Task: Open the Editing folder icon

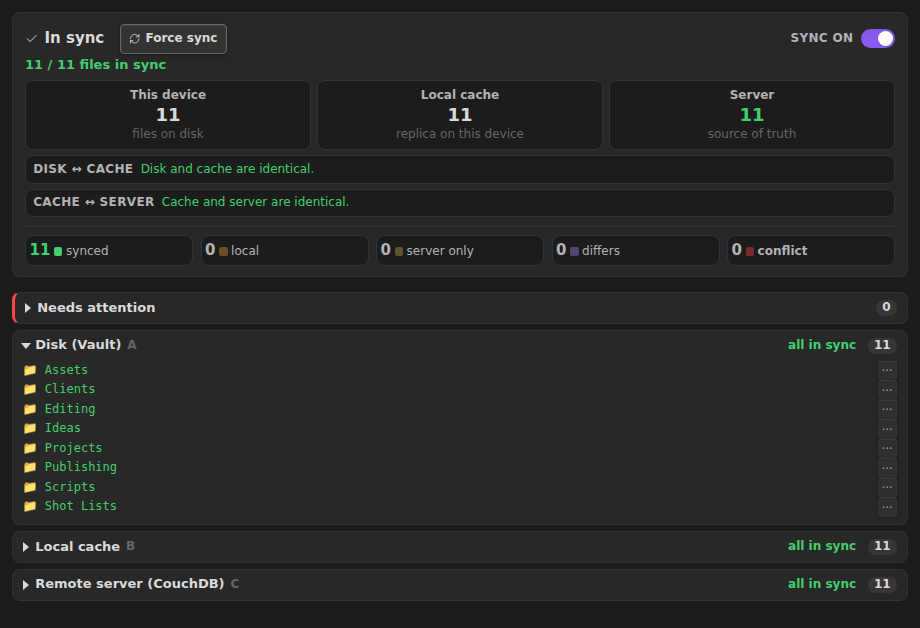Action: pos(30,409)
